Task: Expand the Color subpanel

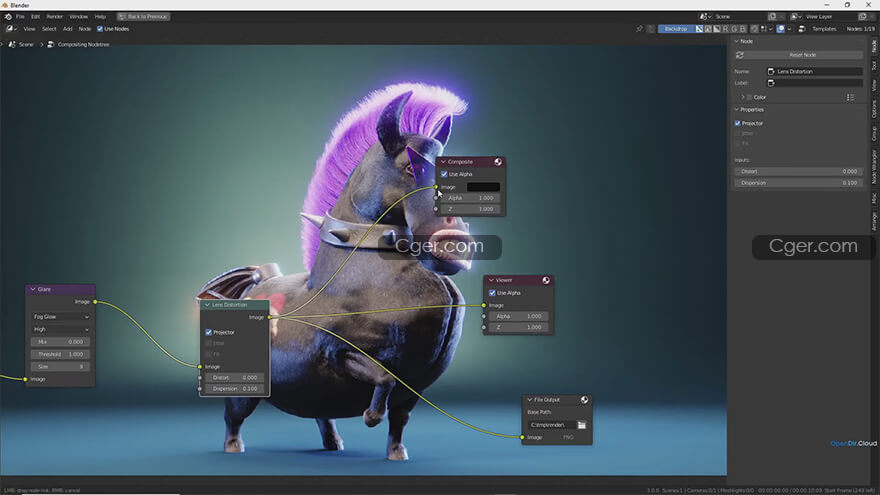Action: coord(742,97)
